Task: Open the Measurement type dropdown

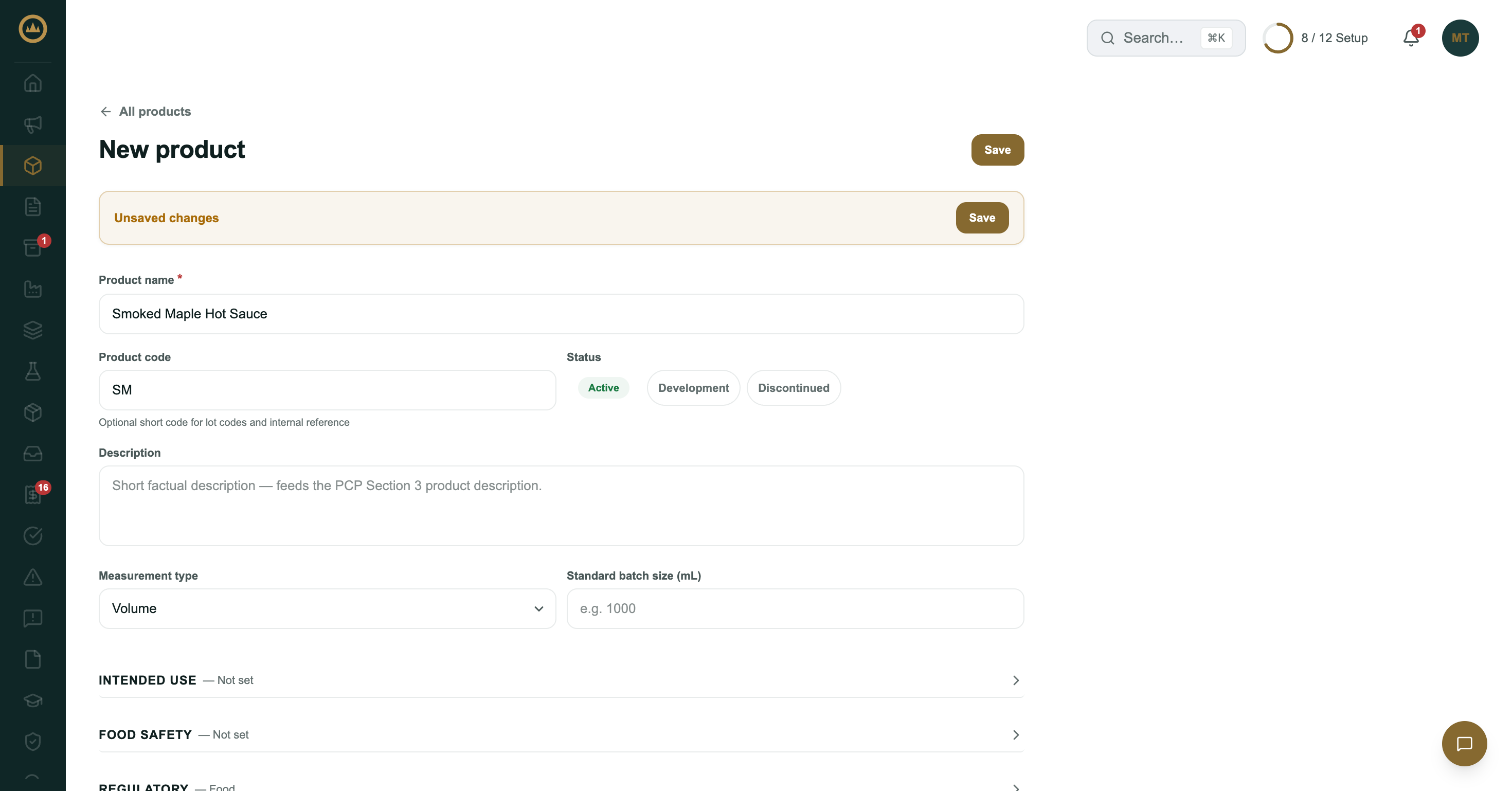Action: (327, 608)
